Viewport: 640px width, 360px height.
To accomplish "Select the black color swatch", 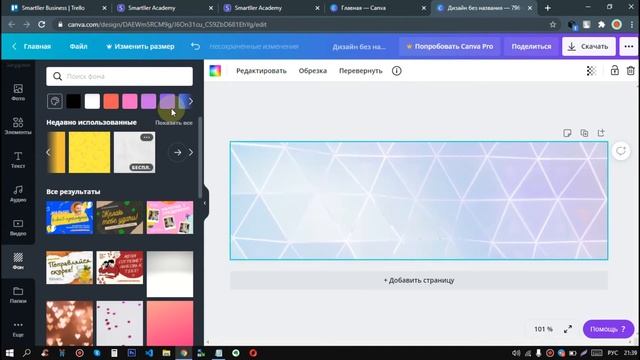I will pos(73,101).
